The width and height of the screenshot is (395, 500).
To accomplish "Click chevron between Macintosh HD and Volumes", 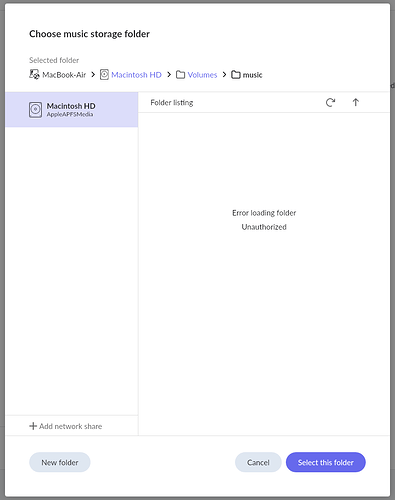I will pos(169,74).
